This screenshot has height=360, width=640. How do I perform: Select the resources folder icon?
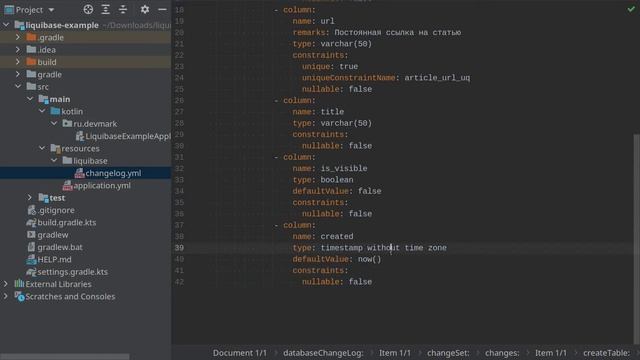[x=56, y=148]
